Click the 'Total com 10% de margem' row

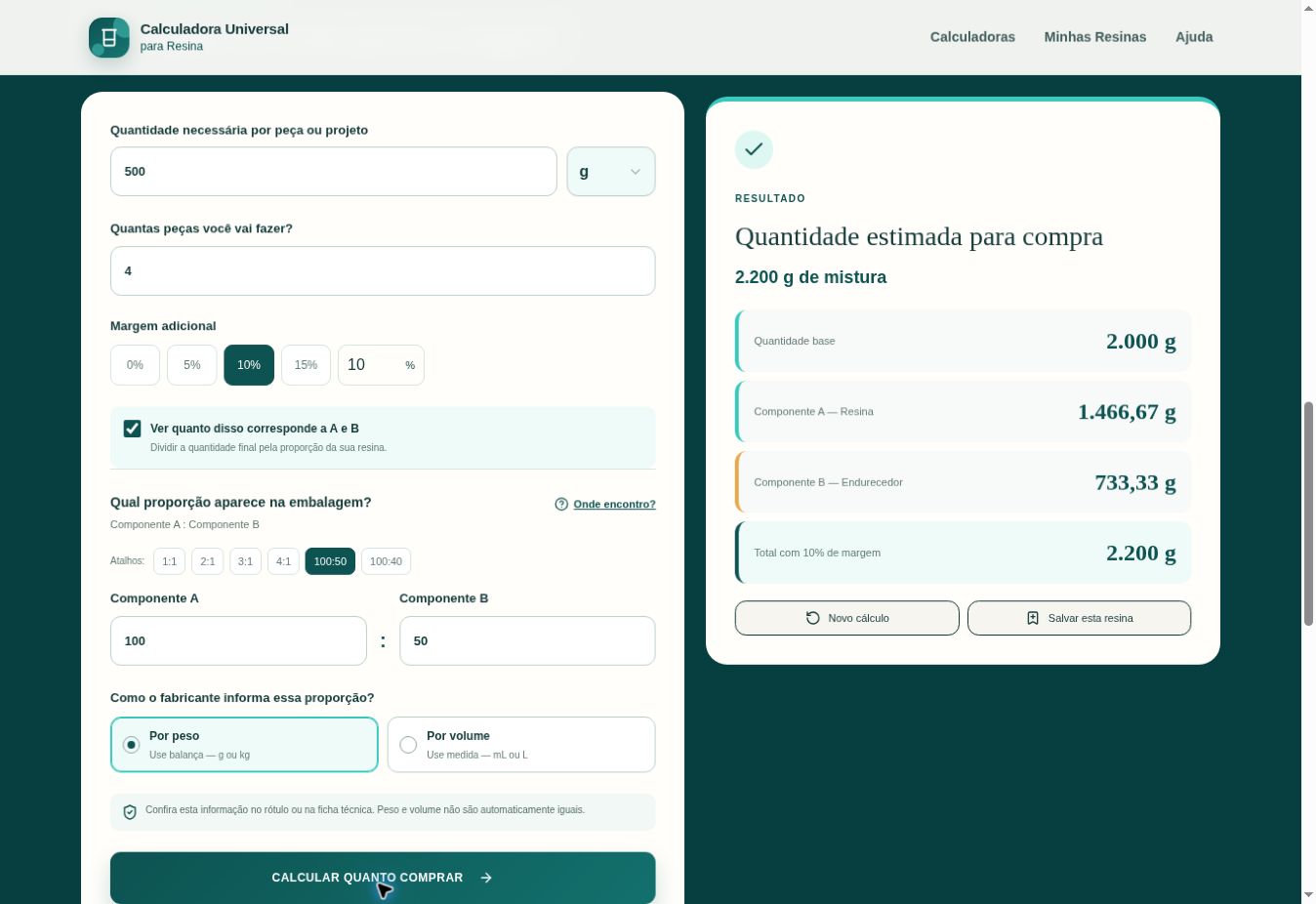(x=963, y=553)
